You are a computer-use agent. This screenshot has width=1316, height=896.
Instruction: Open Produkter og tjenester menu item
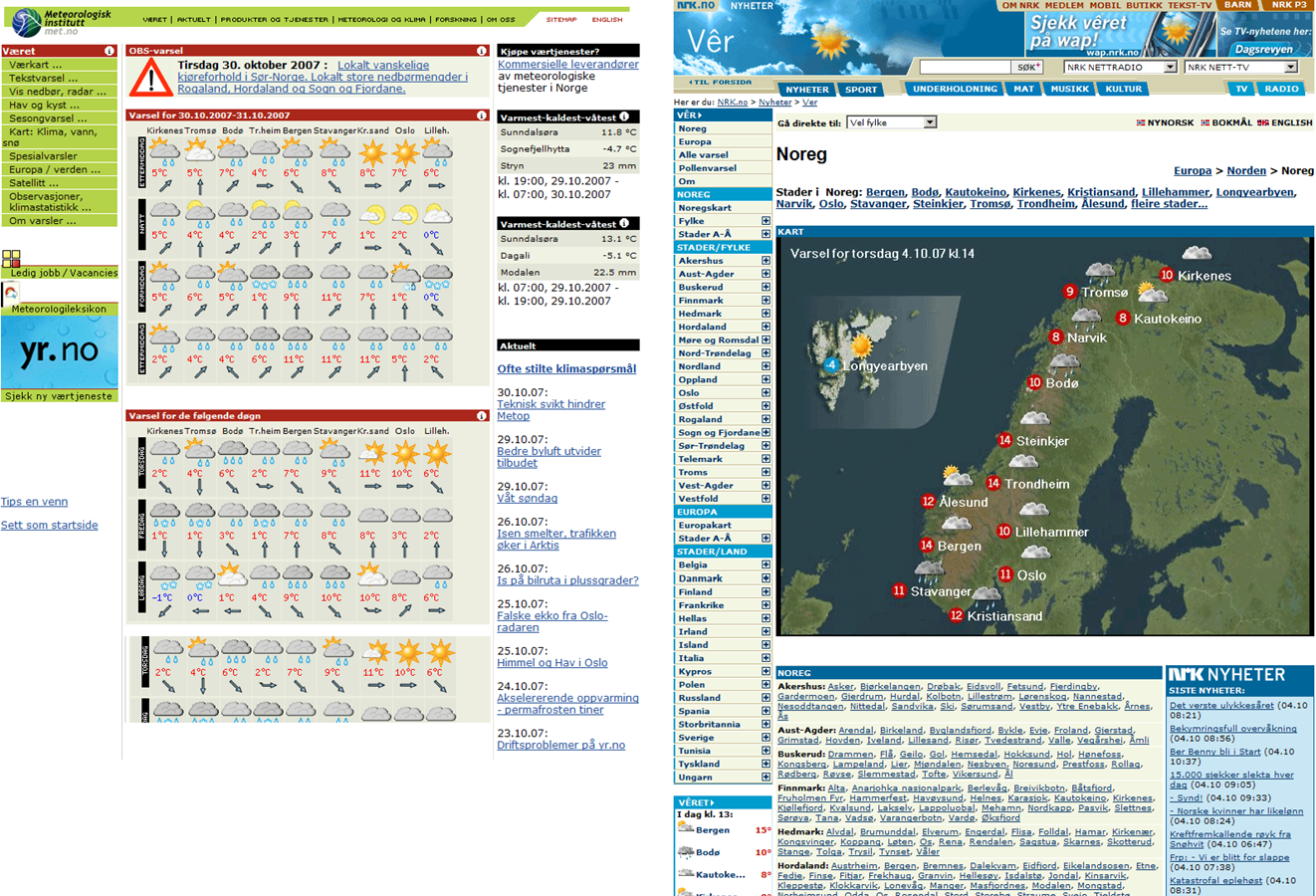274,19
